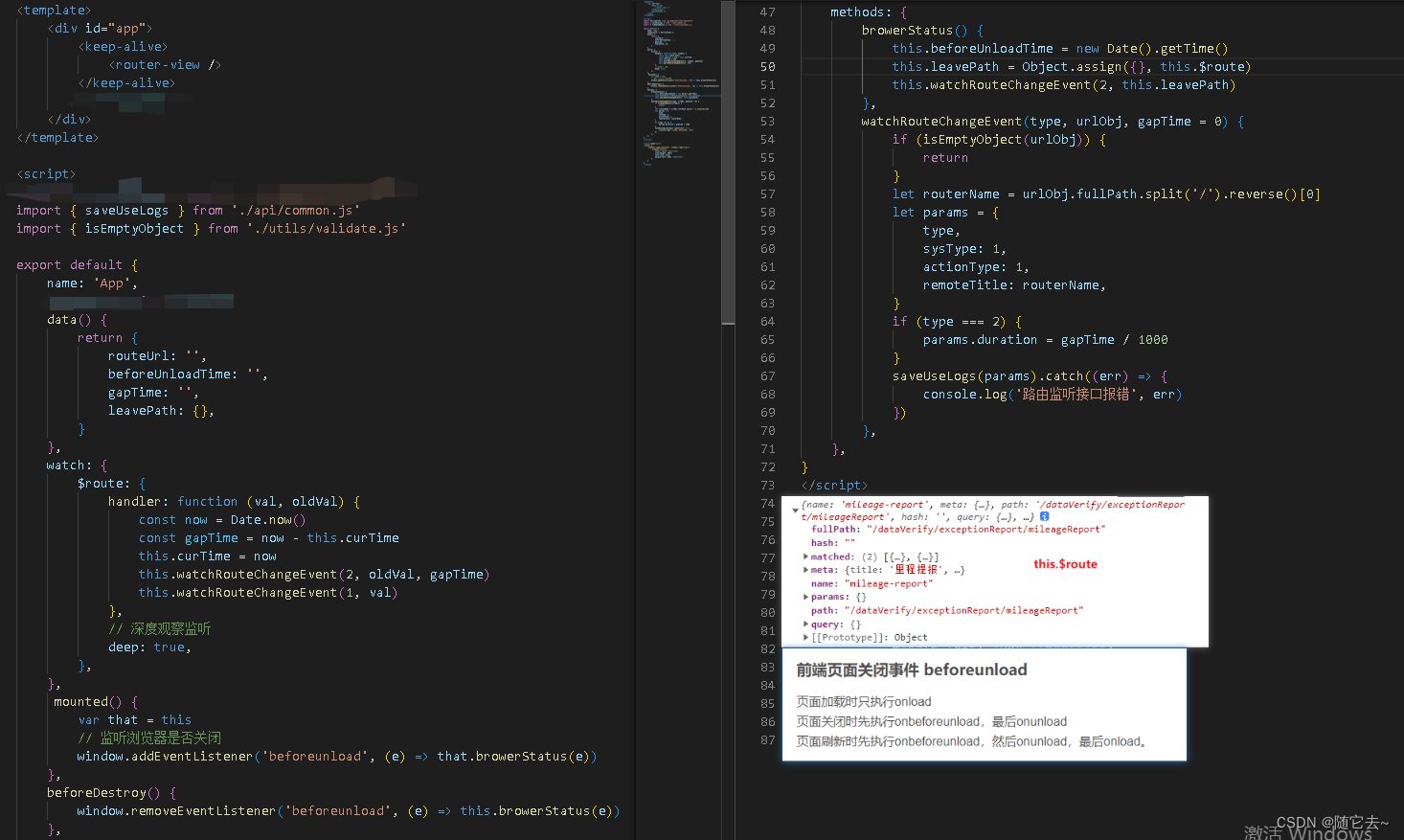Click the 'handler: function (val, oldVal)' line
Image resolution: width=1404 pixels, height=840 pixels.
click(235, 502)
